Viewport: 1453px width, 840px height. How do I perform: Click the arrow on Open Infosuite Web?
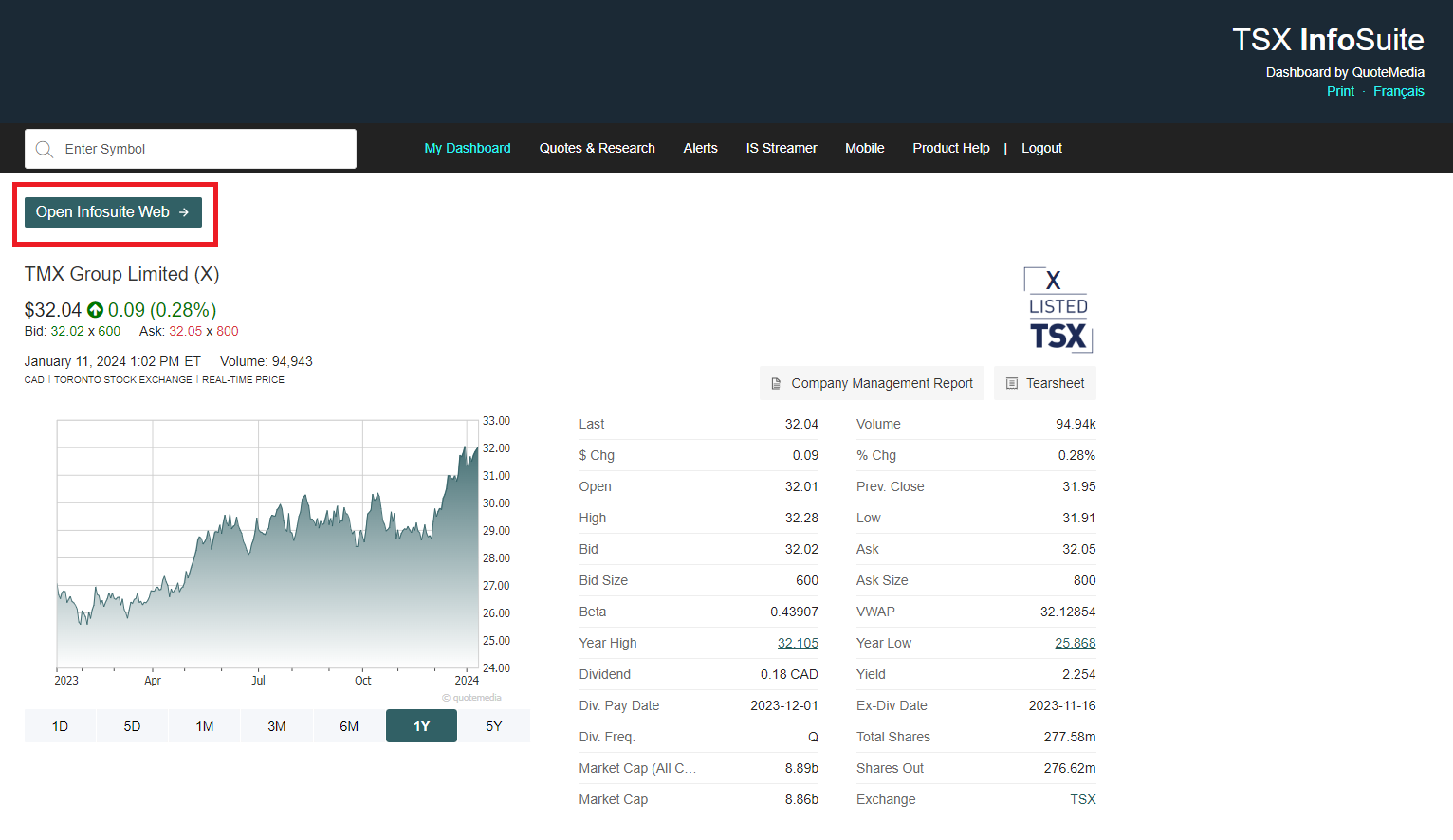pyautogui.click(x=184, y=212)
